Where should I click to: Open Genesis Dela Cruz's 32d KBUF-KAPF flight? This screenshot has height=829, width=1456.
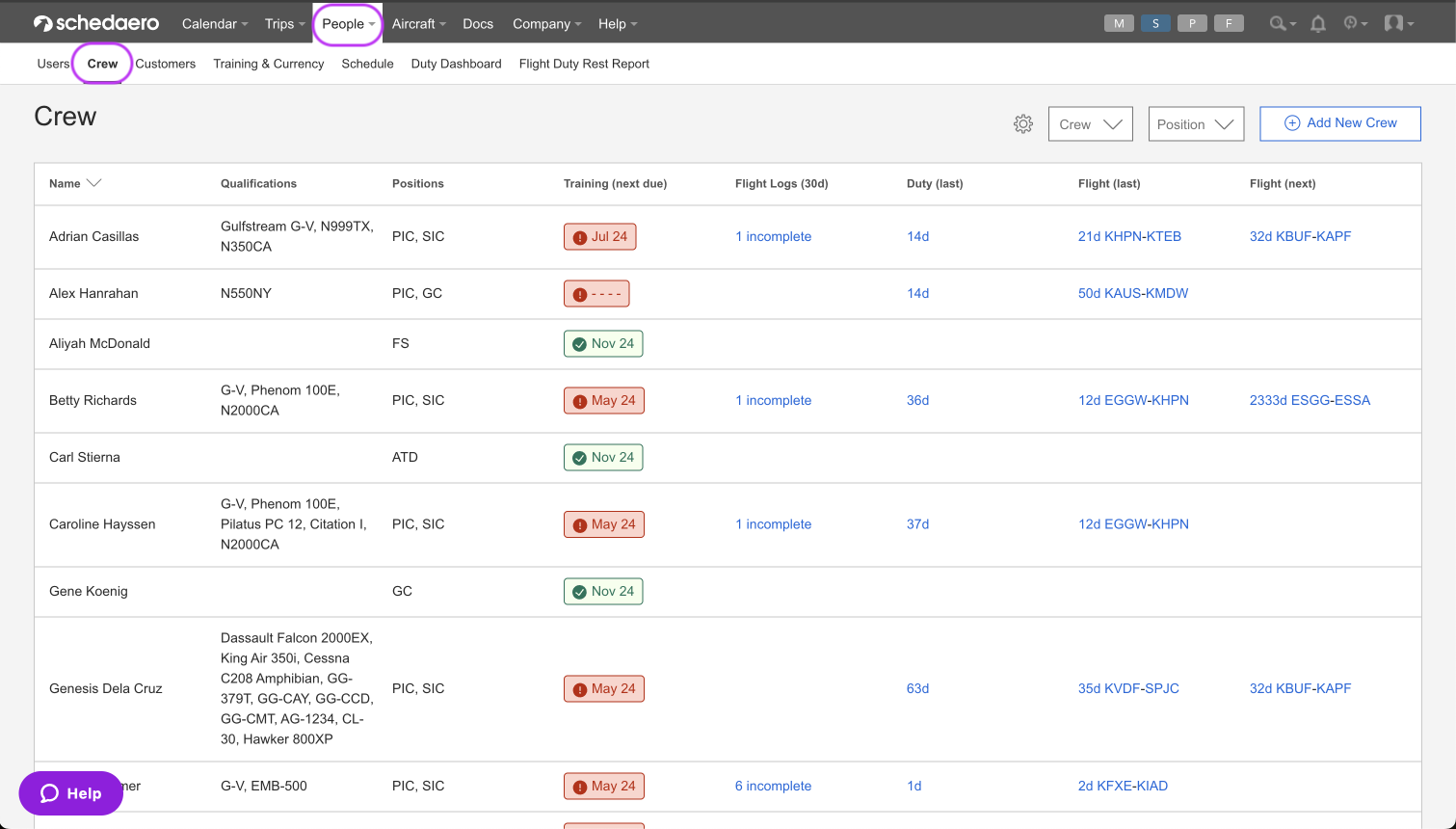[1300, 688]
